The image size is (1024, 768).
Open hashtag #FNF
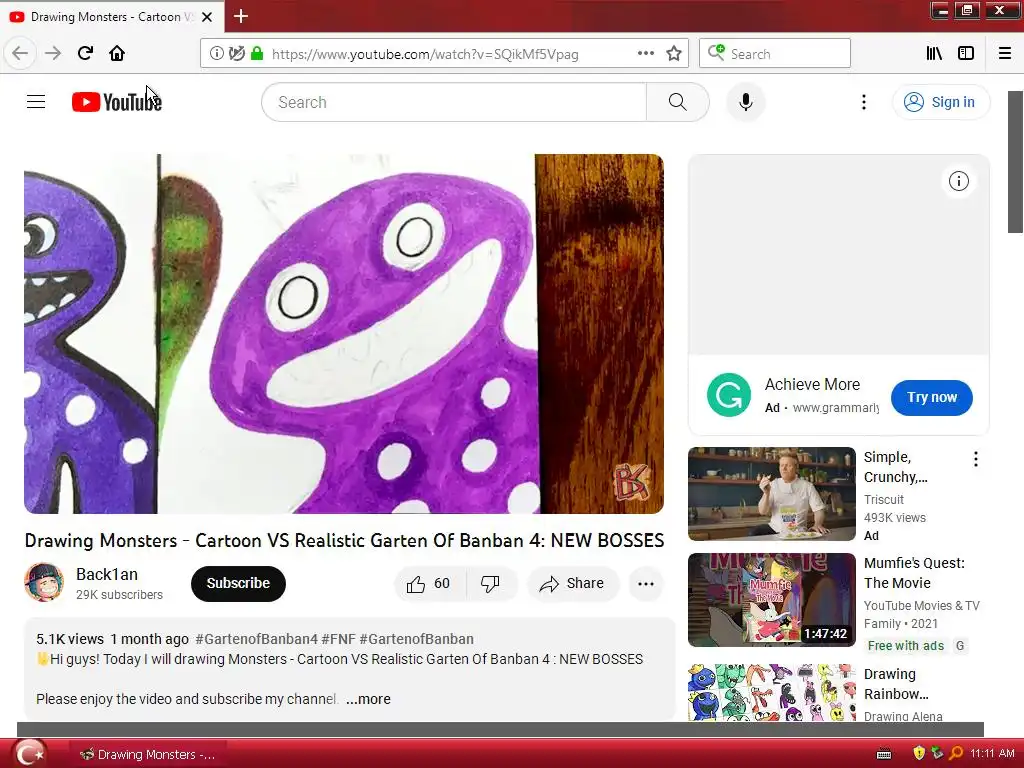(x=338, y=639)
